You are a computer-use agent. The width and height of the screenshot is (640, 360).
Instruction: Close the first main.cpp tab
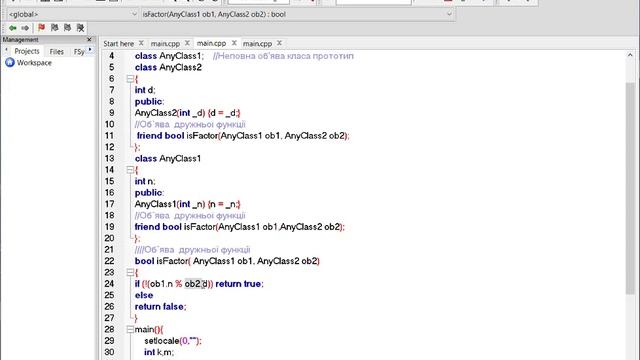(187, 43)
